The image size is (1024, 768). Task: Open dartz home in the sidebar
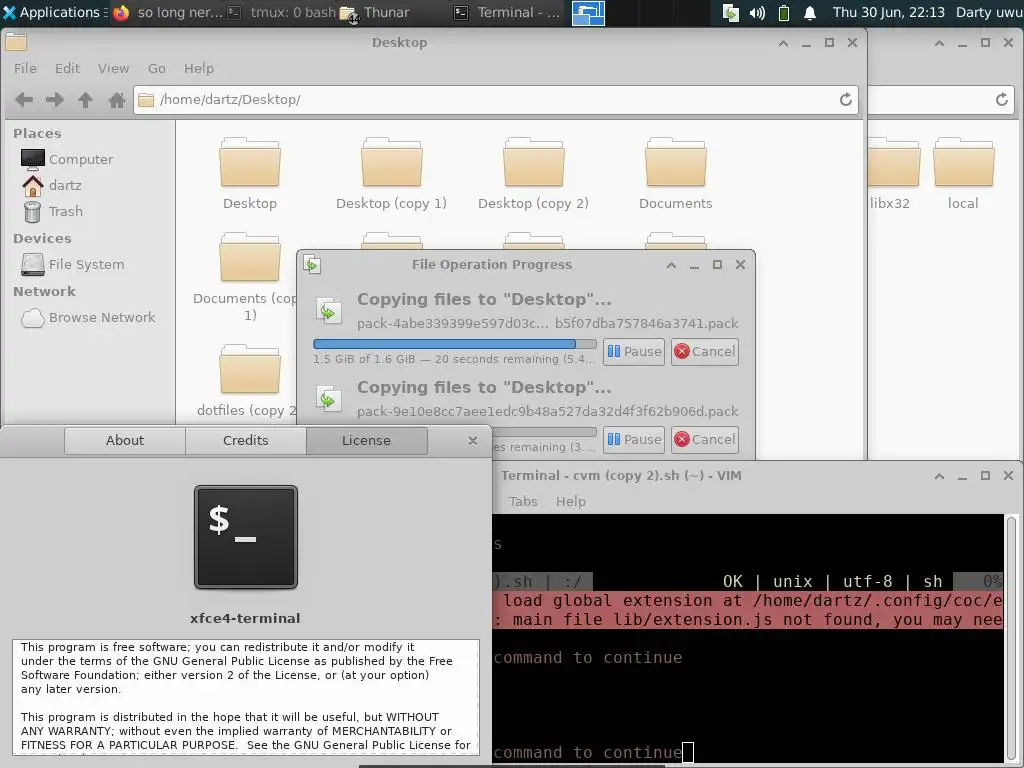(52, 185)
